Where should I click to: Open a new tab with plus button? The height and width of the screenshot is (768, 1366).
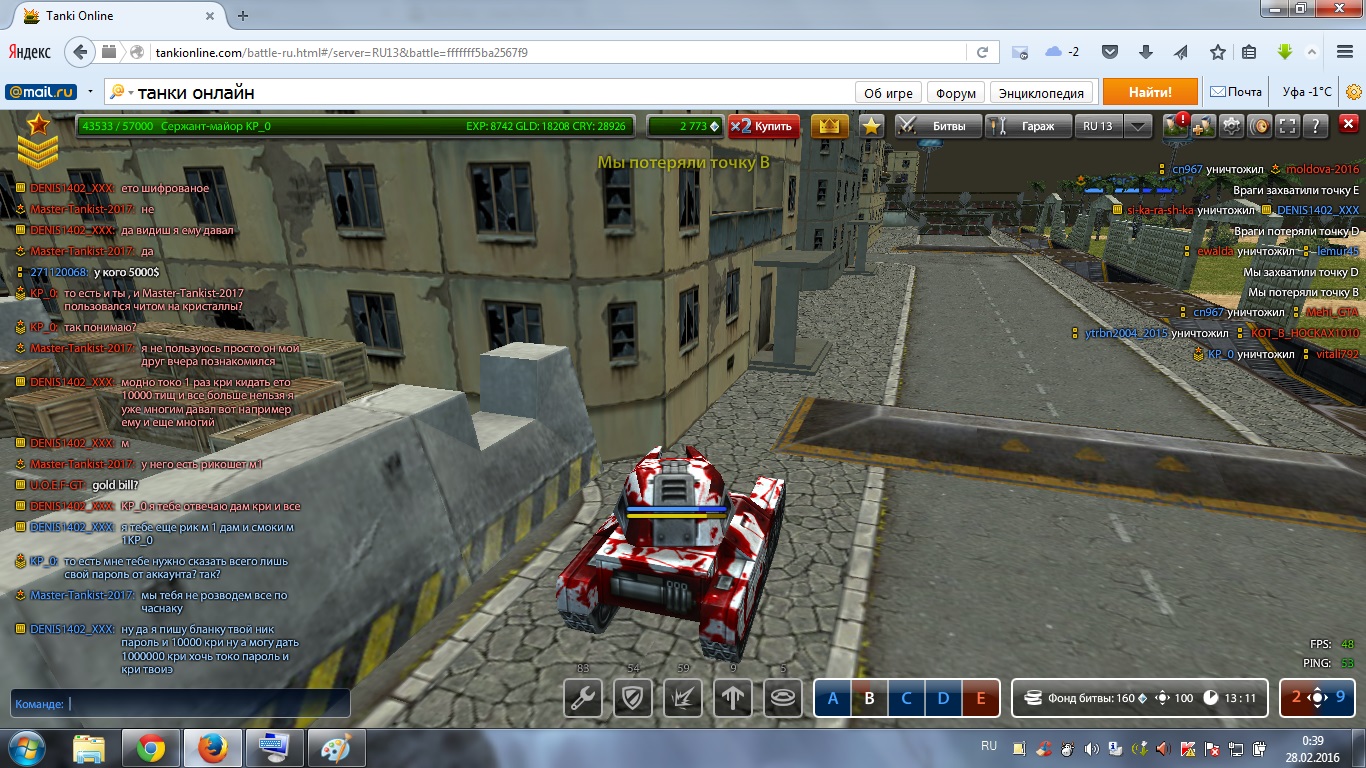point(243,16)
